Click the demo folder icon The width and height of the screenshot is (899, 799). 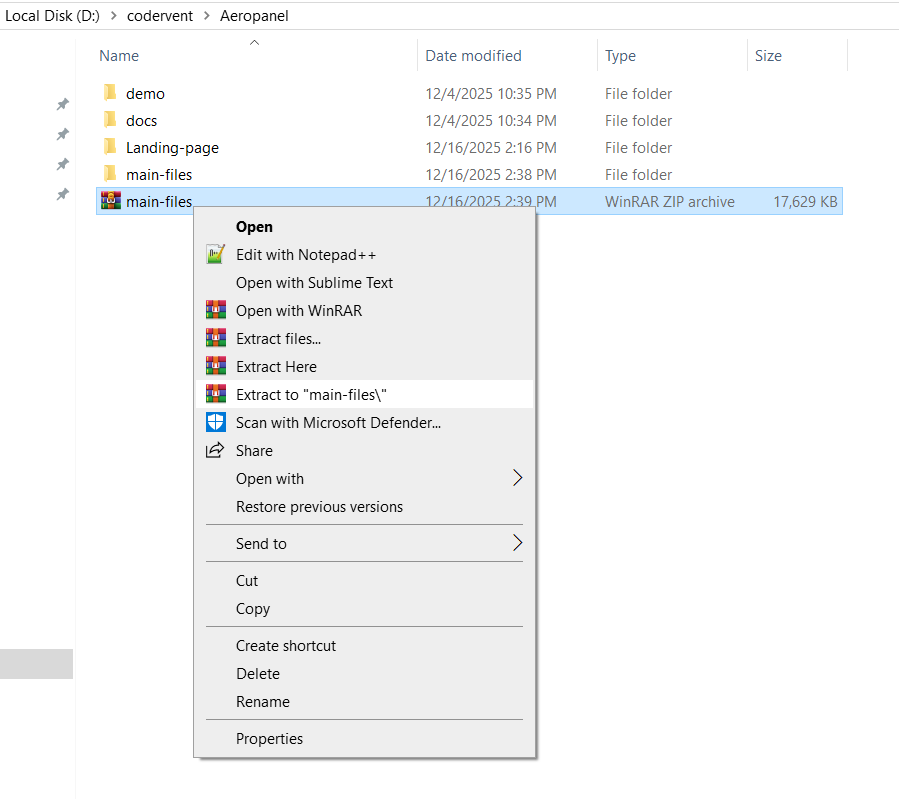111,94
